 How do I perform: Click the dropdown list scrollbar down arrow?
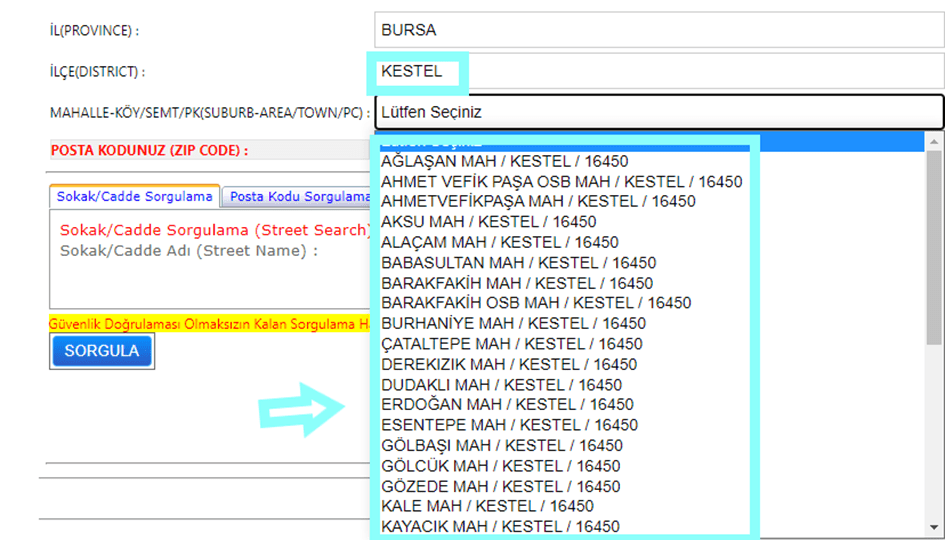[934, 527]
